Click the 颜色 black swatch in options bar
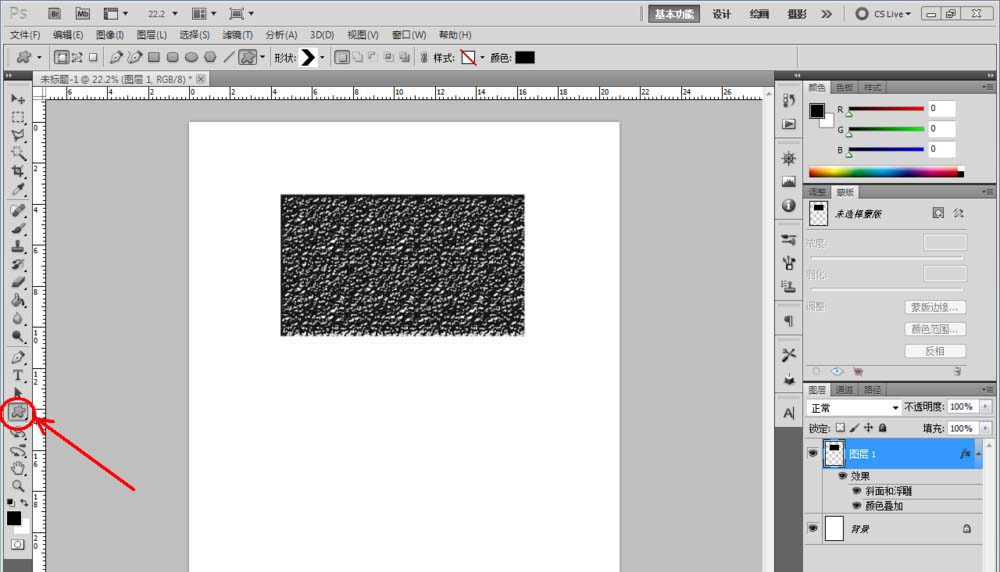The image size is (1000, 572). 525,58
